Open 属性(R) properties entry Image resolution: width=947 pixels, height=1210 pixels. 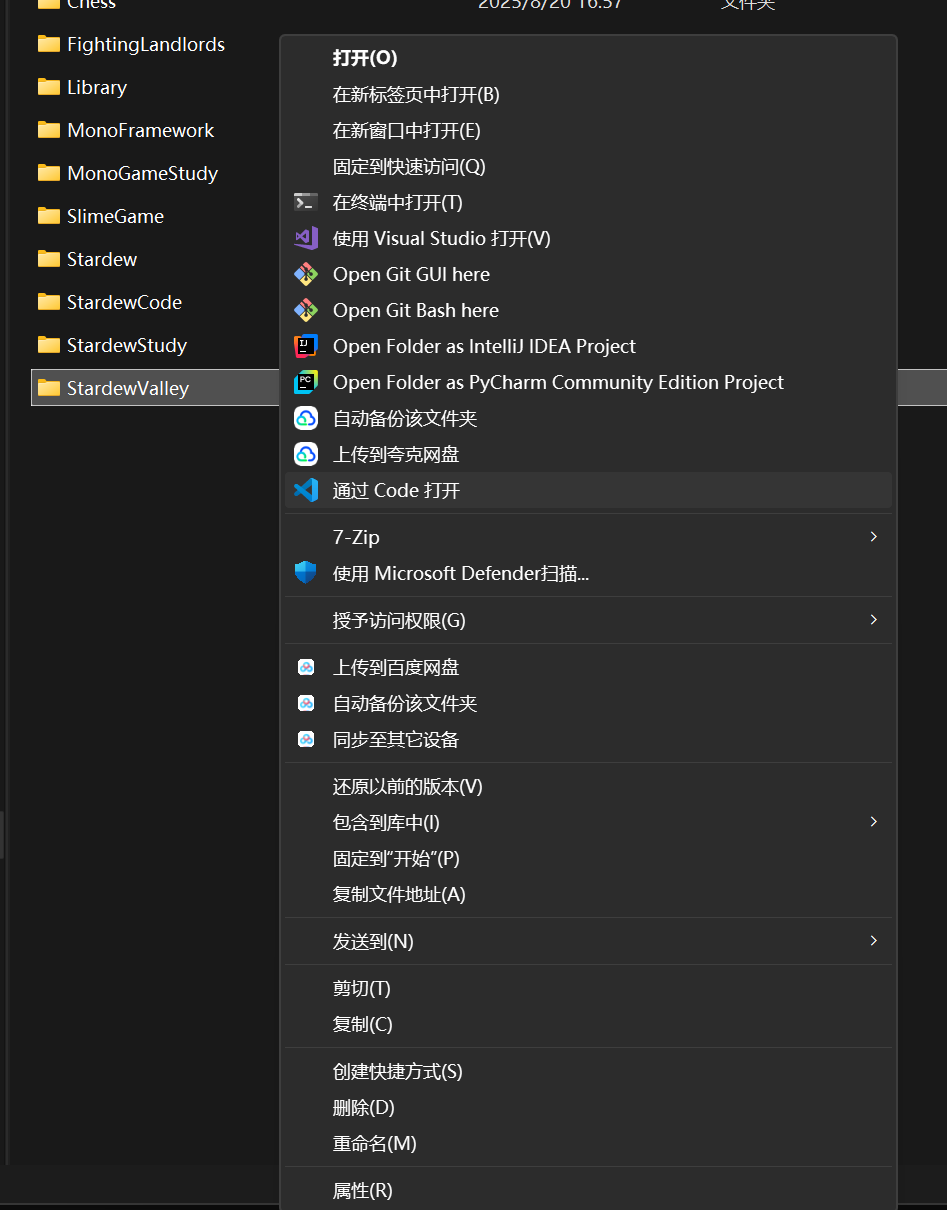coord(588,1190)
